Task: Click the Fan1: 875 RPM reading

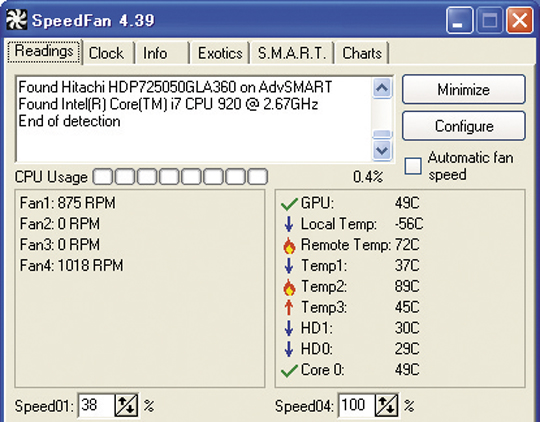Action: tap(68, 203)
